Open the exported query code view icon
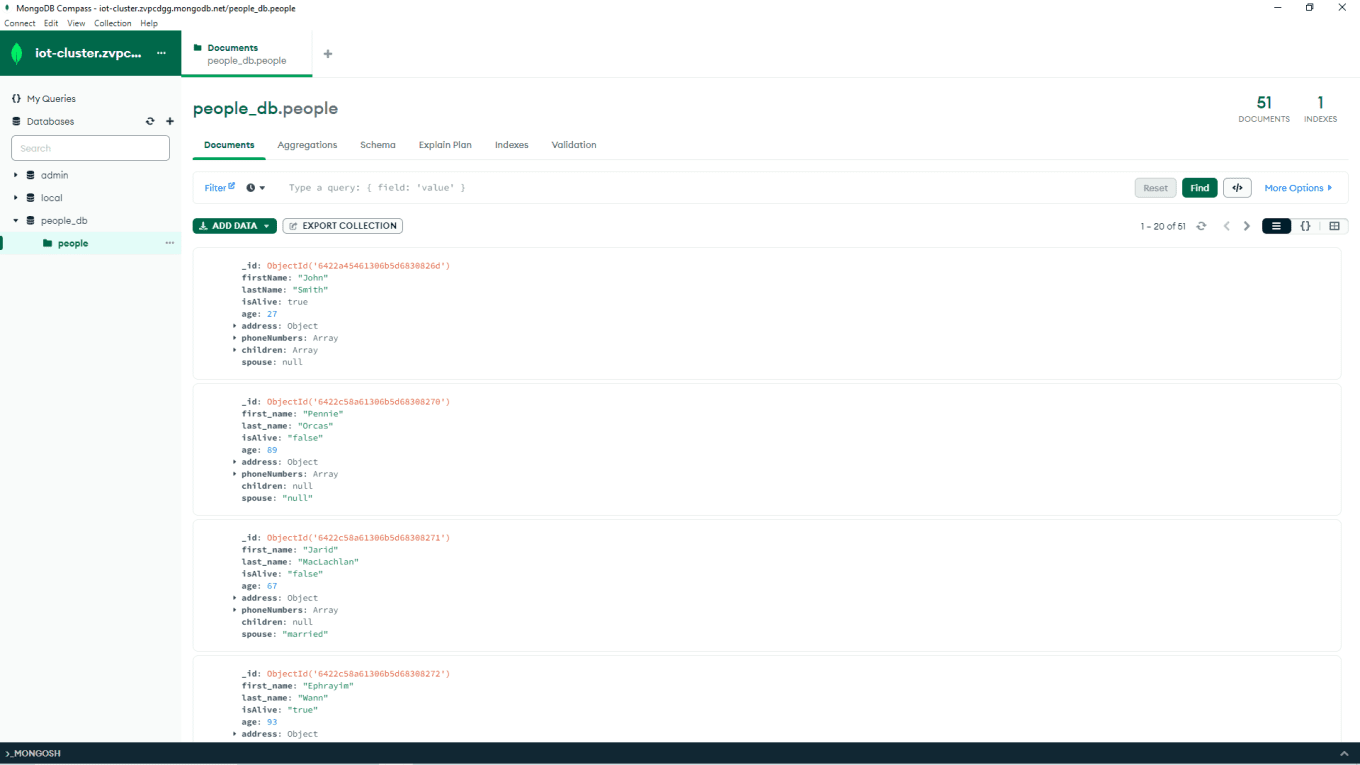 coord(1237,187)
